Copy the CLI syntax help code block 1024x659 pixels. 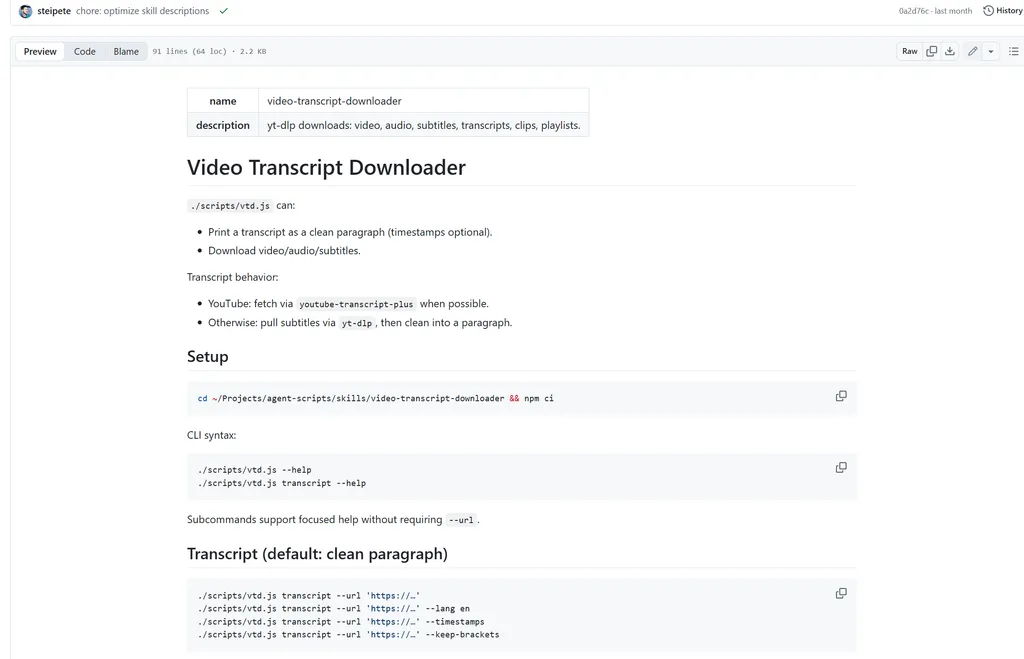point(841,468)
